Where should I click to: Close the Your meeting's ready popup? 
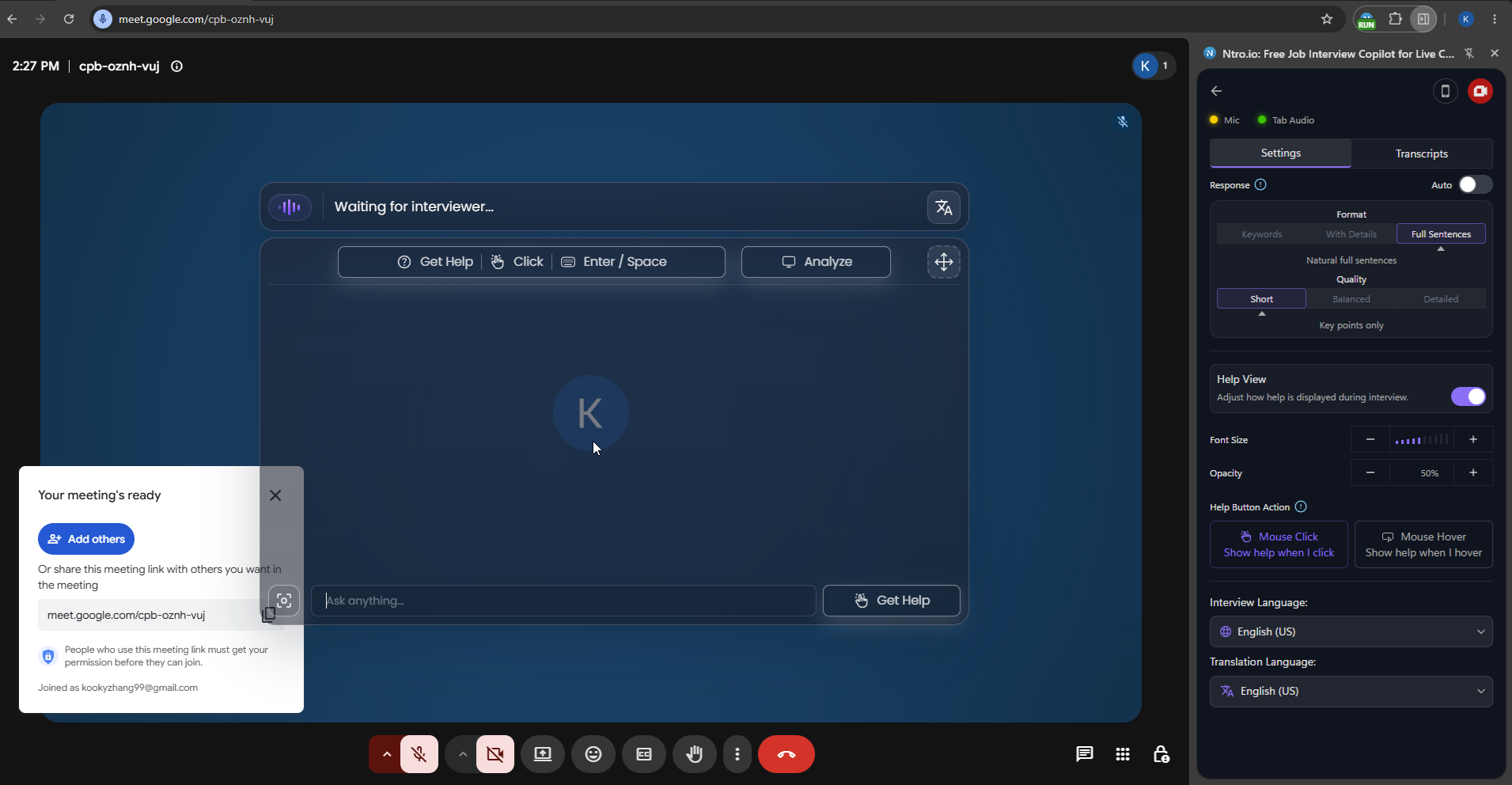coord(275,495)
